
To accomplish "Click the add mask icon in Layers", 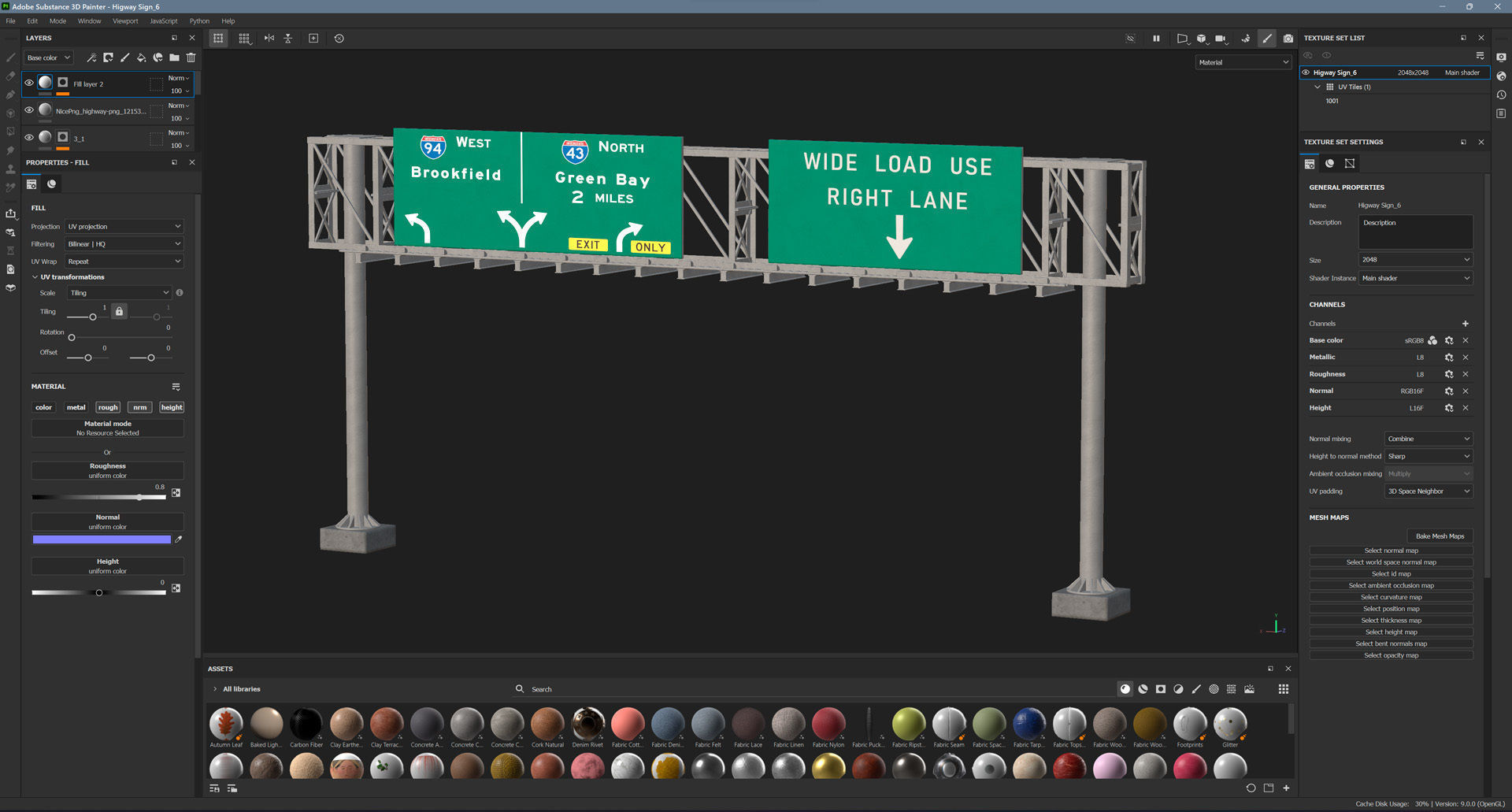I will click(108, 57).
